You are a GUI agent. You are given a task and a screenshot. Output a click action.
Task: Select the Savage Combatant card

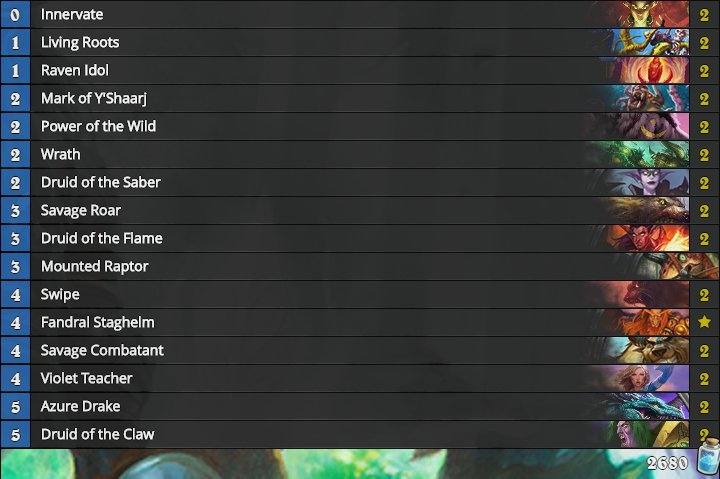[300, 350]
